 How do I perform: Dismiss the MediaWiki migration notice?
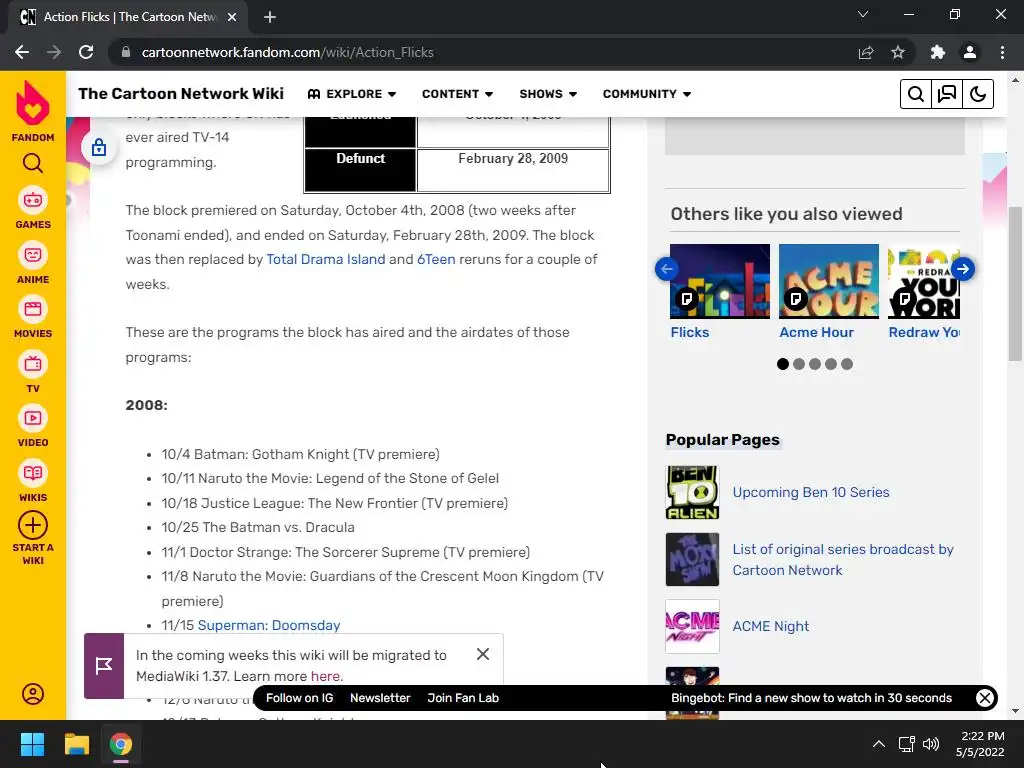(483, 654)
